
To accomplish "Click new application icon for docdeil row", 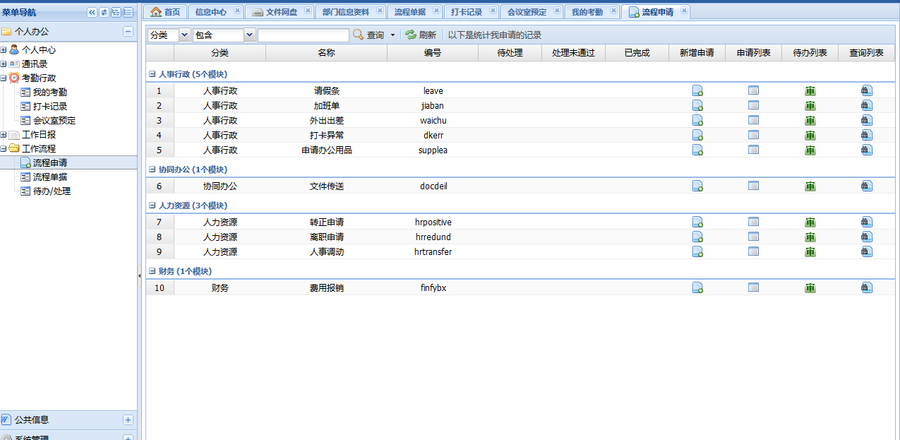I will click(x=697, y=186).
